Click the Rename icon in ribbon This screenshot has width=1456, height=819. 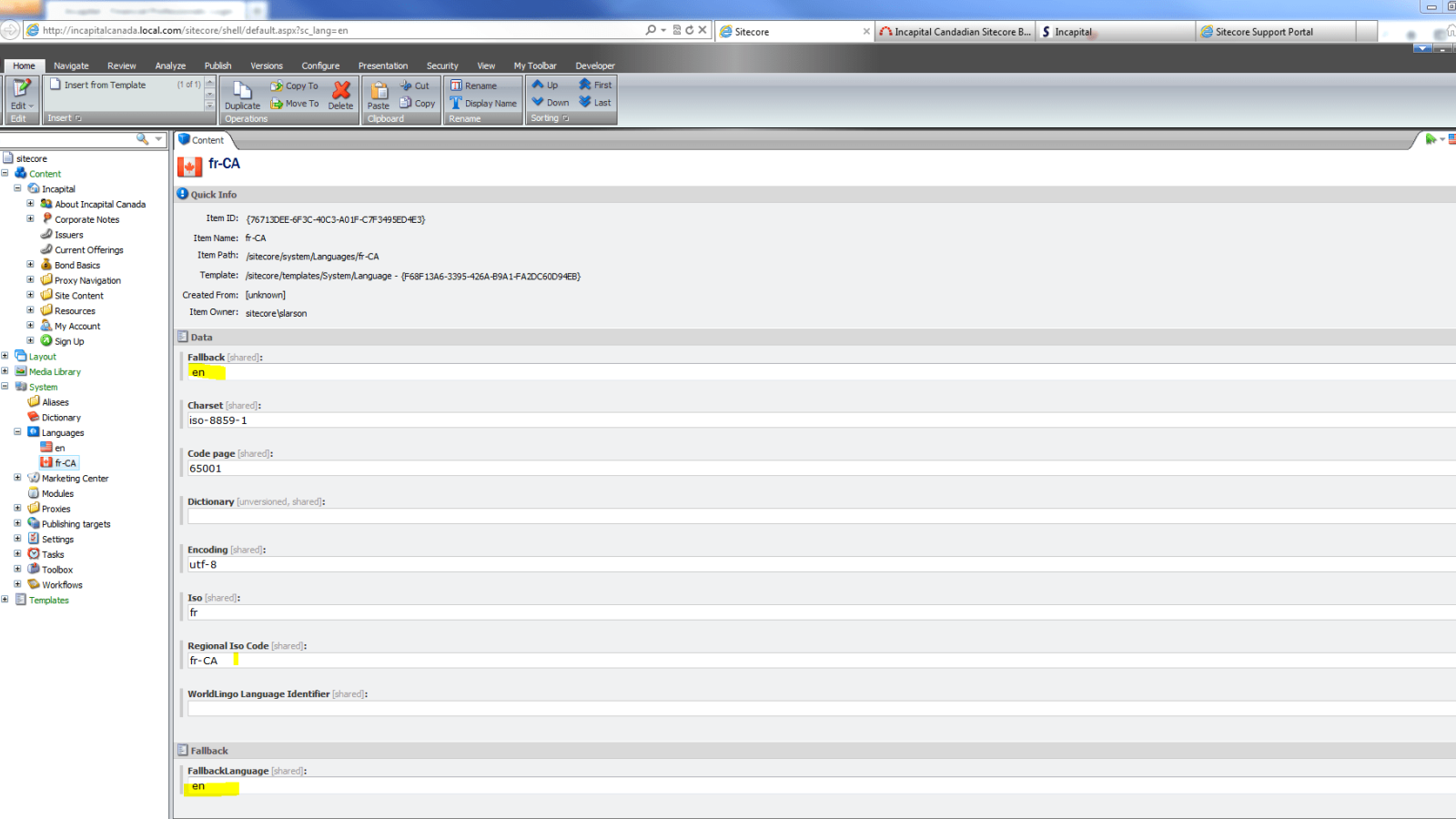coord(457,86)
